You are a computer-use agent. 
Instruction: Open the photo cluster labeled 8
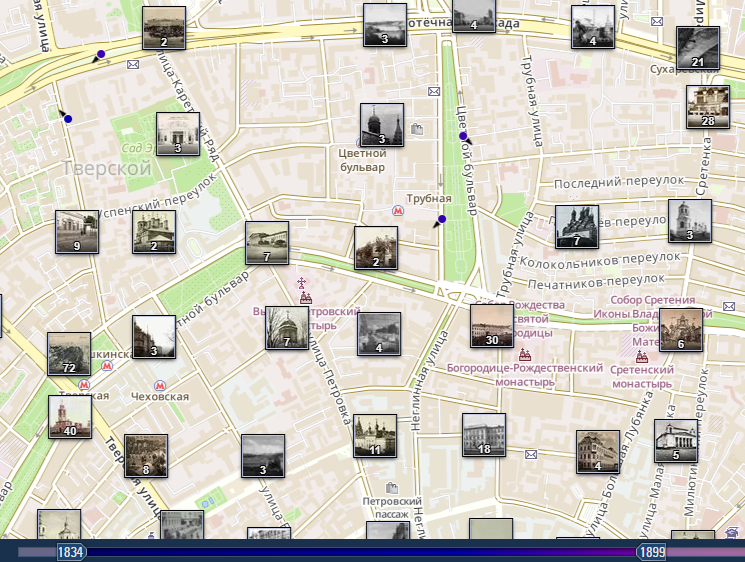[x=146, y=456]
